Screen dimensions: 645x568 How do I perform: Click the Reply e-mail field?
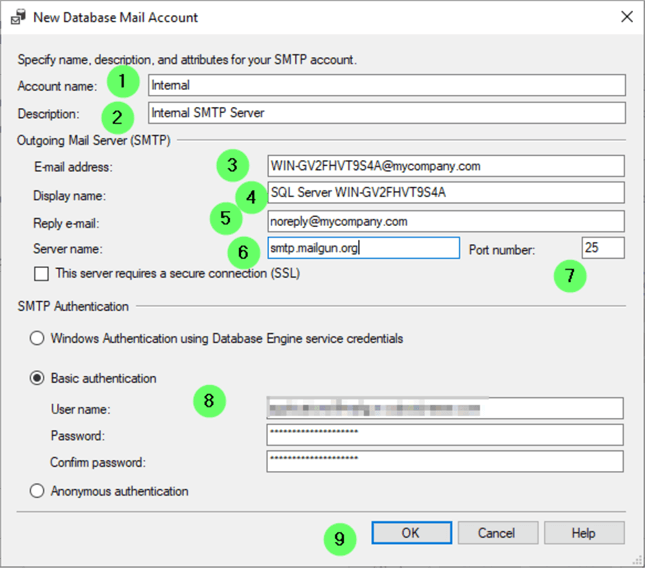(445, 221)
